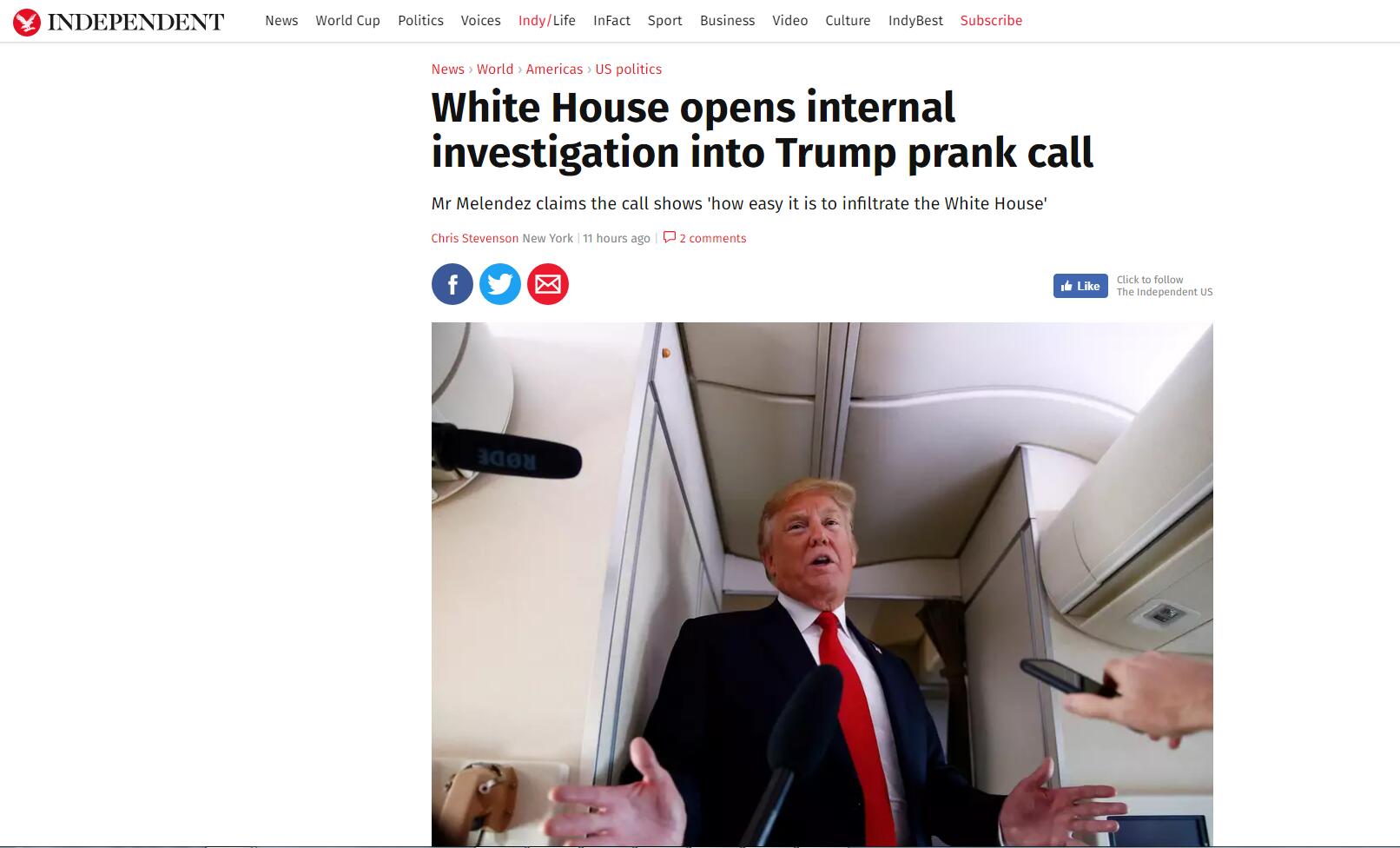Select InFact in navigation bar
This screenshot has height=848, width=1400.
click(x=611, y=21)
